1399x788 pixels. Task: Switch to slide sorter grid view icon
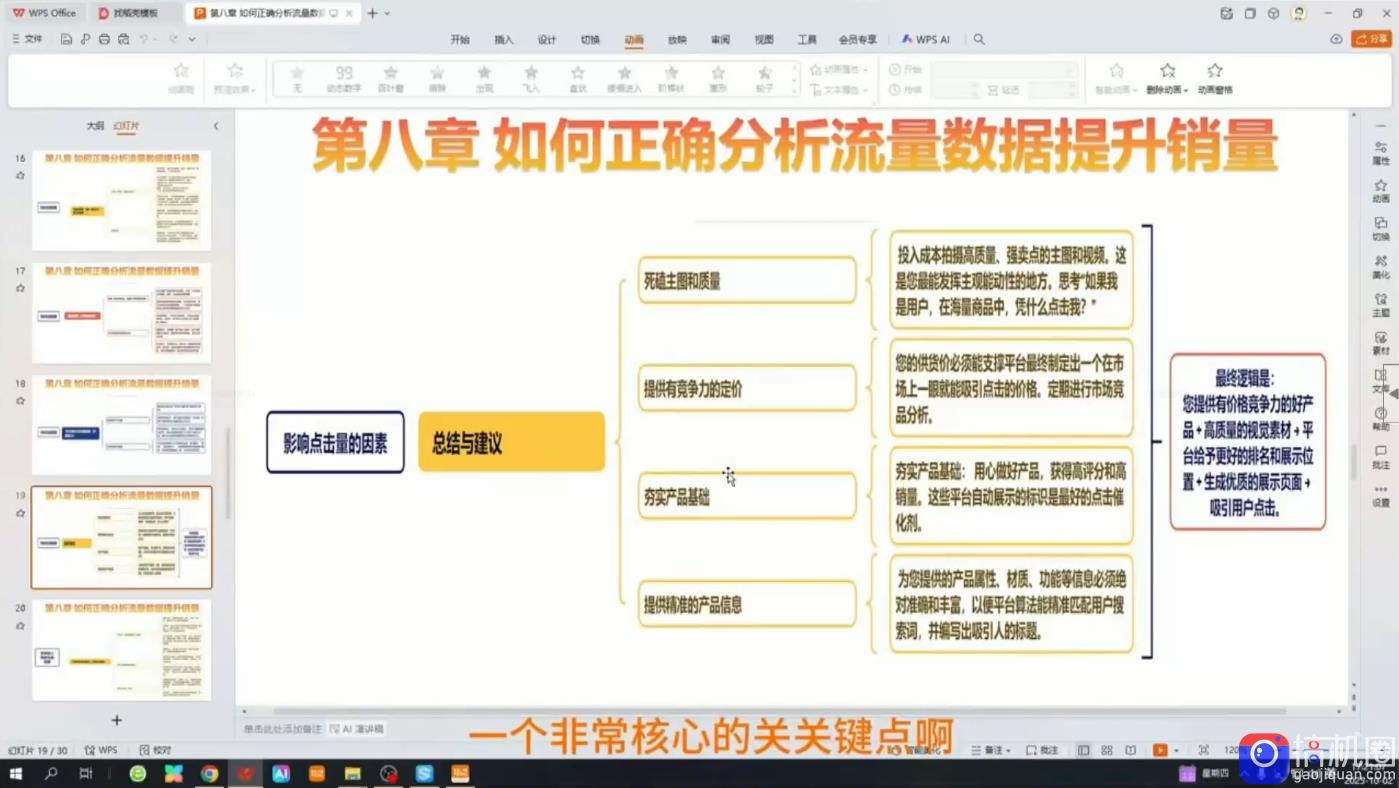click(1107, 749)
